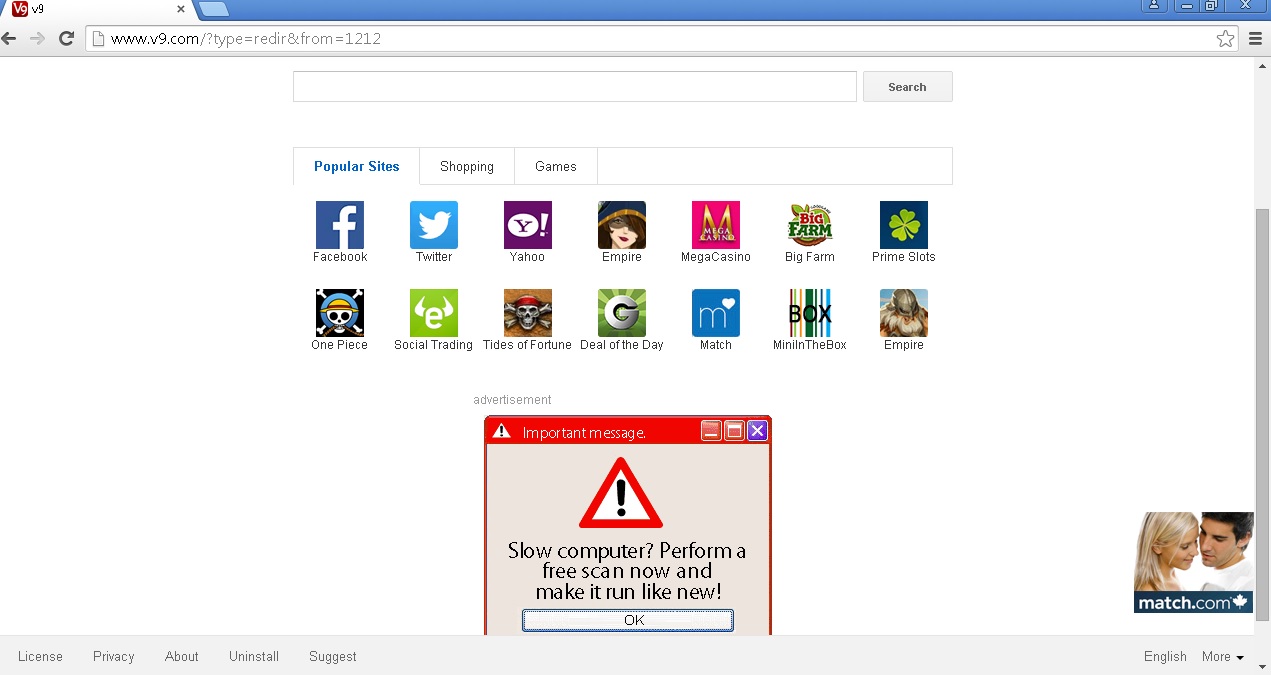Open the MegaCasino icon

[x=716, y=225]
